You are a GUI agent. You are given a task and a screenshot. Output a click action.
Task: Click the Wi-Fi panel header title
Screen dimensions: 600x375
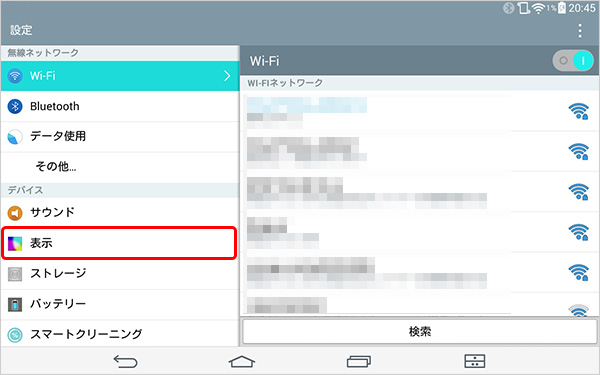tap(264, 61)
